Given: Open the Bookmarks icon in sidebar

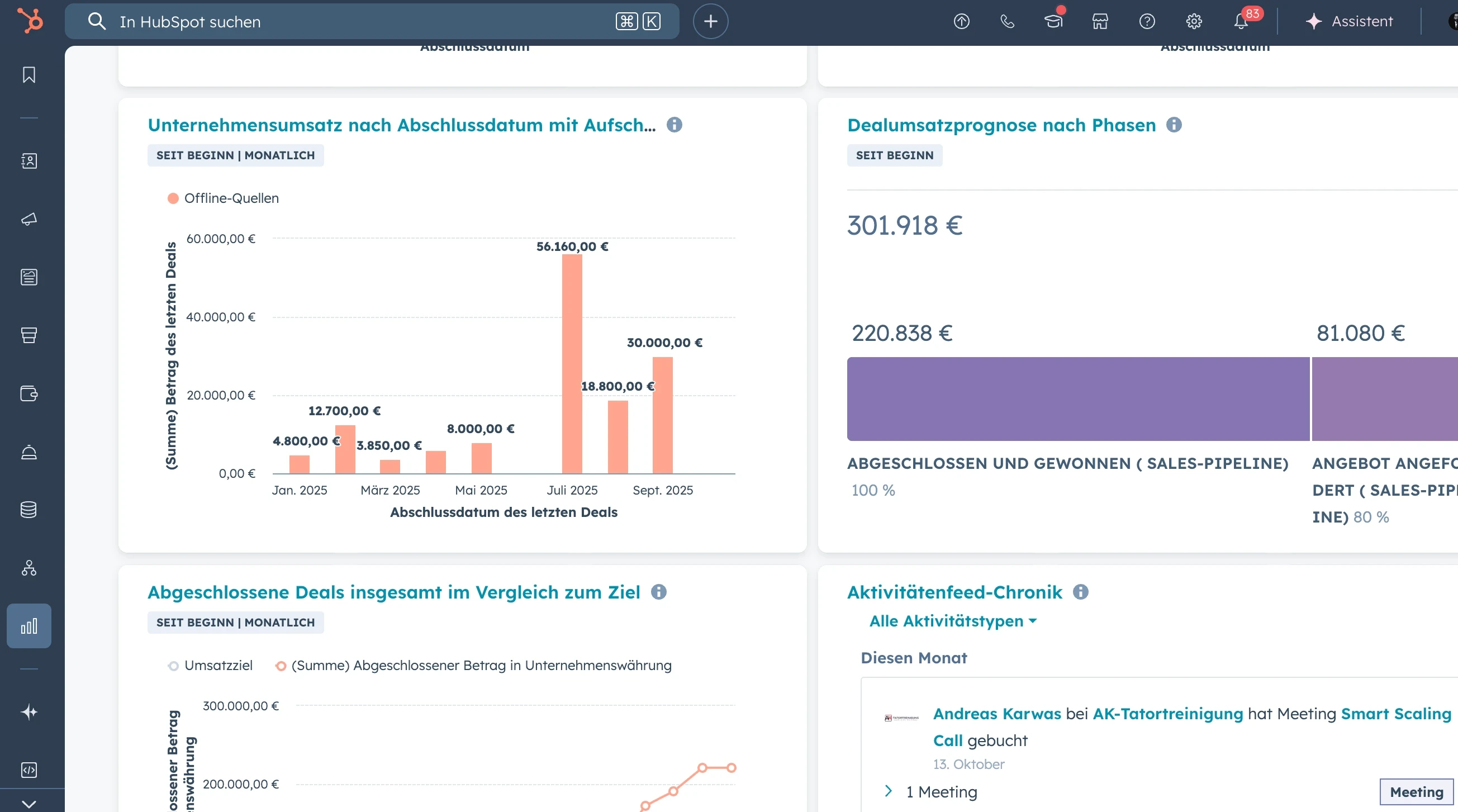Looking at the screenshot, I should [29, 74].
